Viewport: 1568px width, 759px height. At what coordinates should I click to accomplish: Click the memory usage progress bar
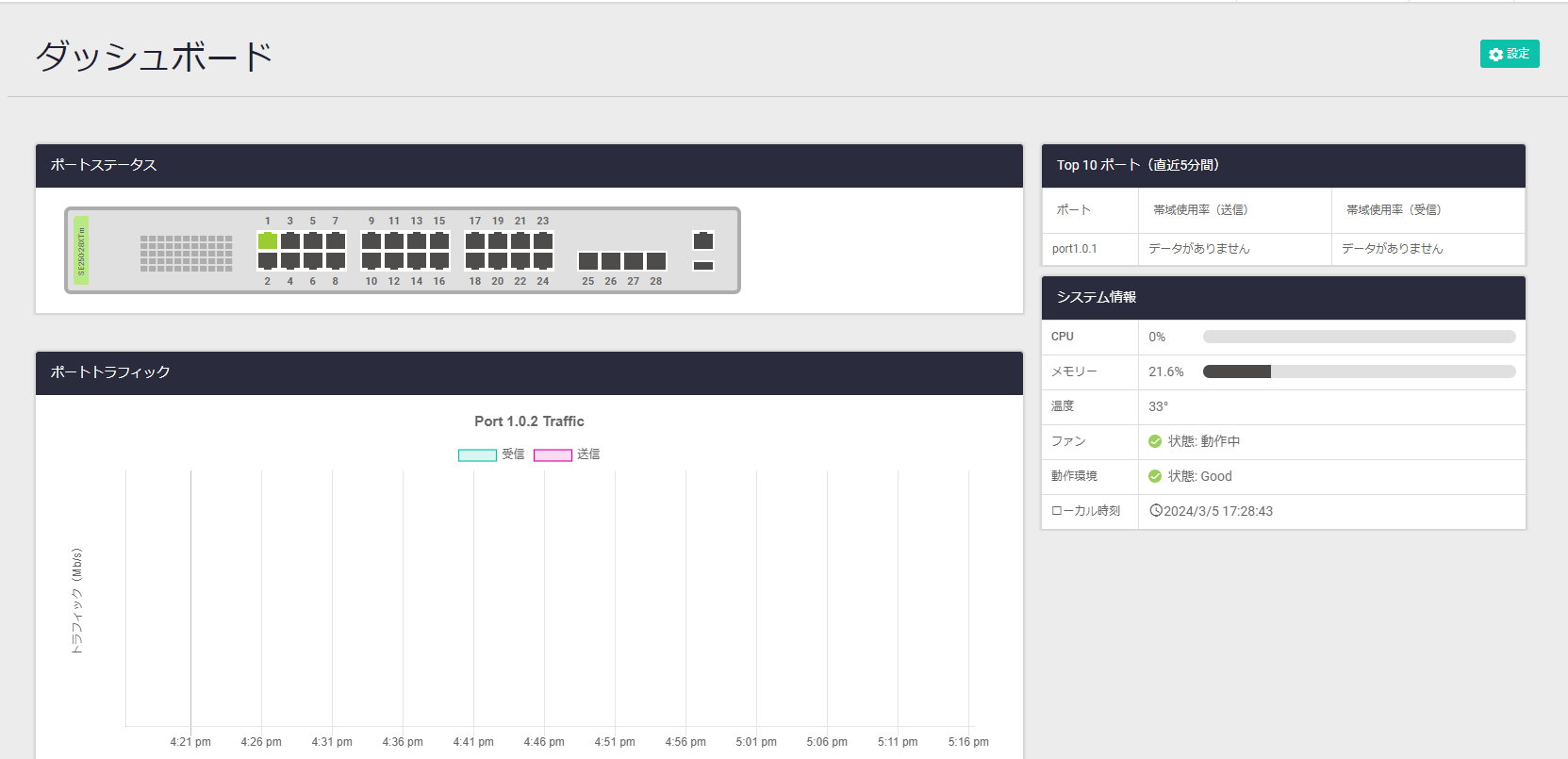1359,371
